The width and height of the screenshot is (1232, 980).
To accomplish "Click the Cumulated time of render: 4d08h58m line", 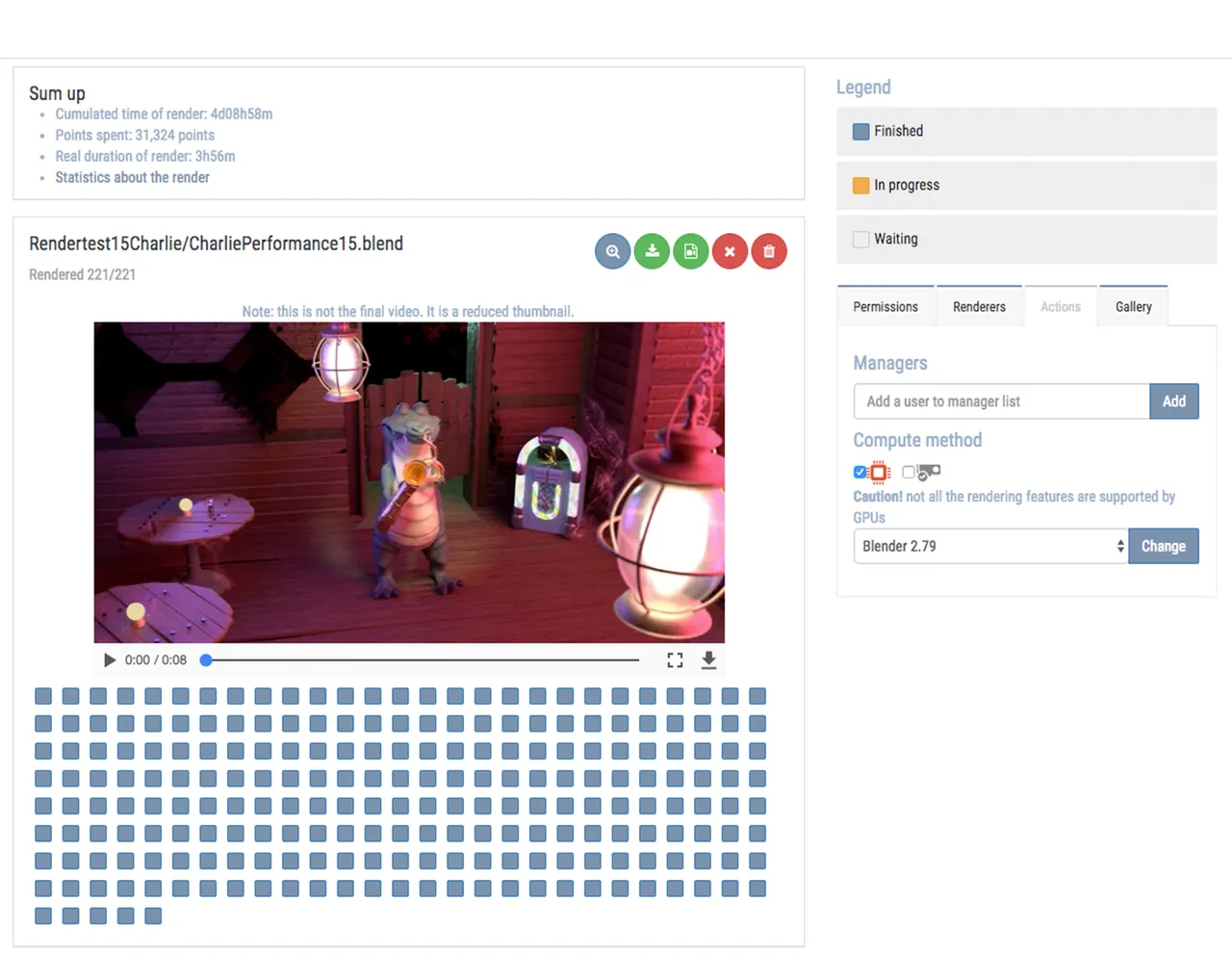I will [164, 114].
